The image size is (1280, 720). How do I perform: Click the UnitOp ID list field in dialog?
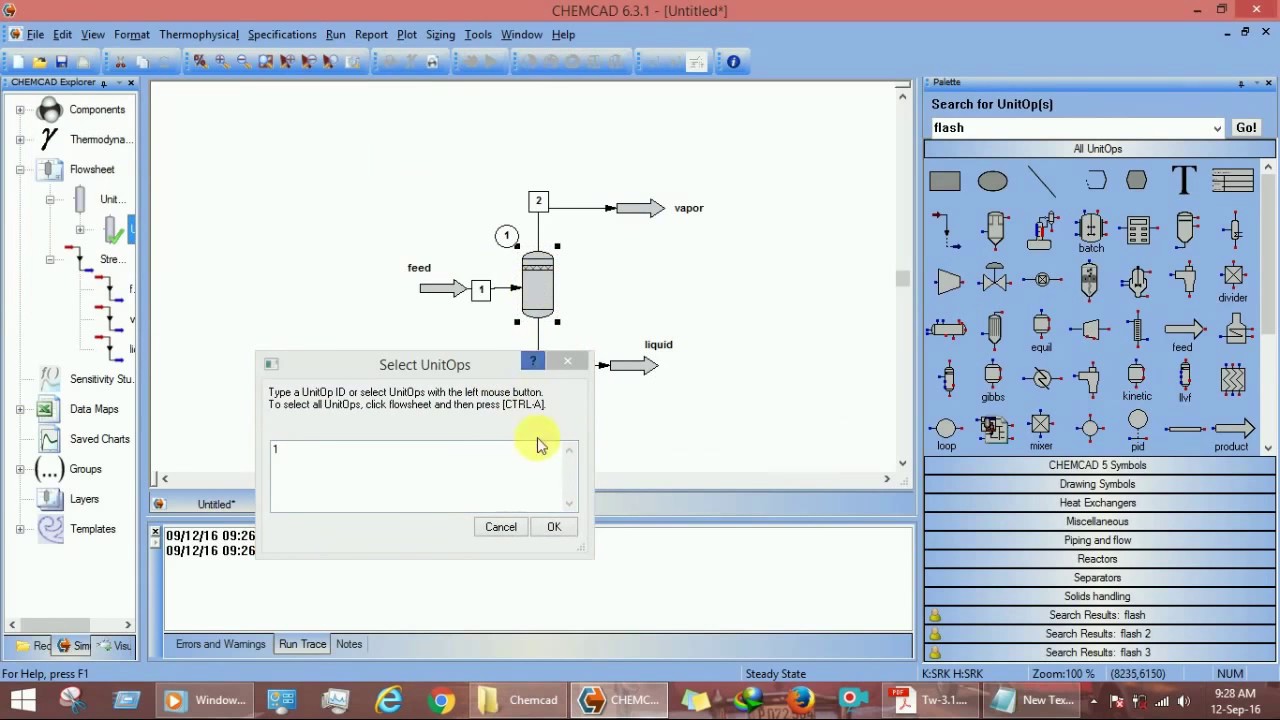pos(424,476)
